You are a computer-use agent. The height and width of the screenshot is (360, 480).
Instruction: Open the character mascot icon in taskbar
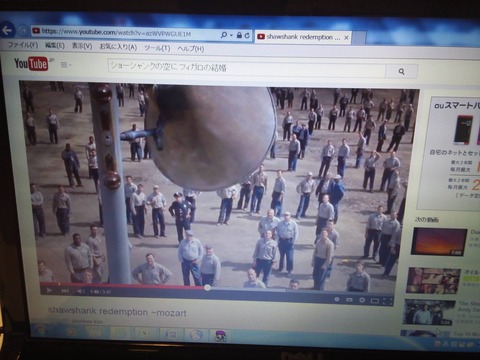click(x=220, y=335)
